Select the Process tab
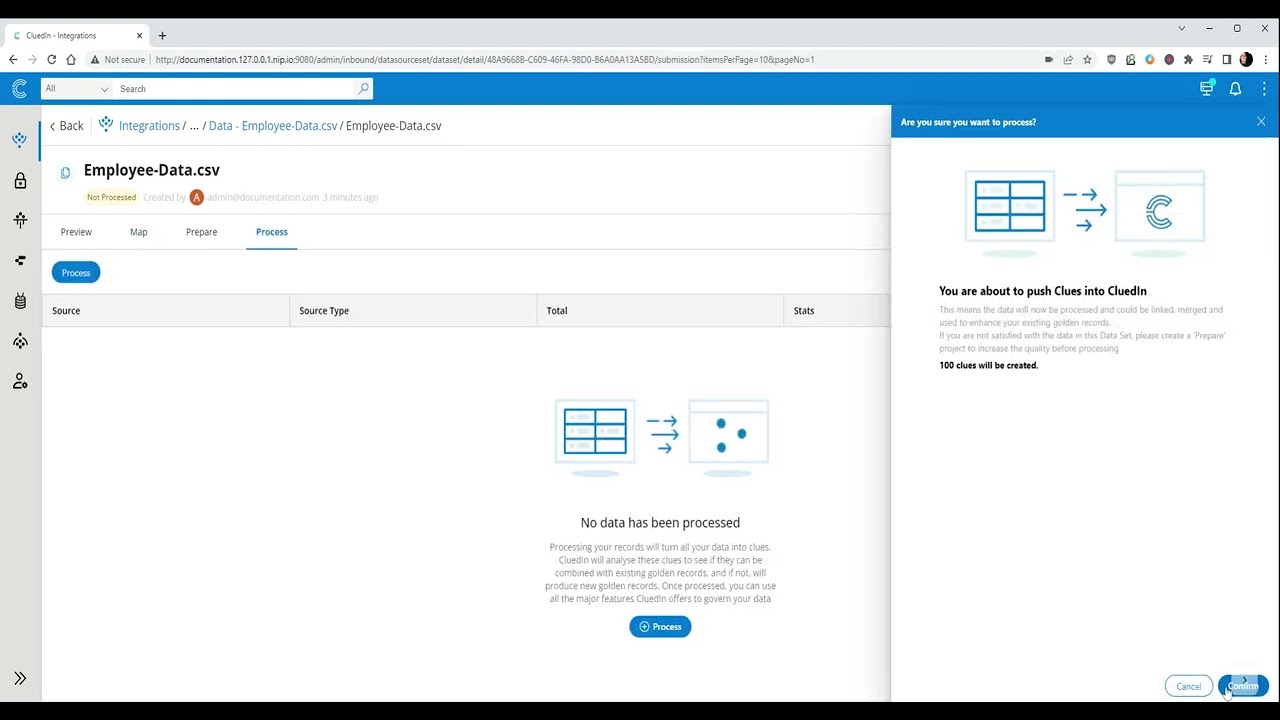 point(271,232)
